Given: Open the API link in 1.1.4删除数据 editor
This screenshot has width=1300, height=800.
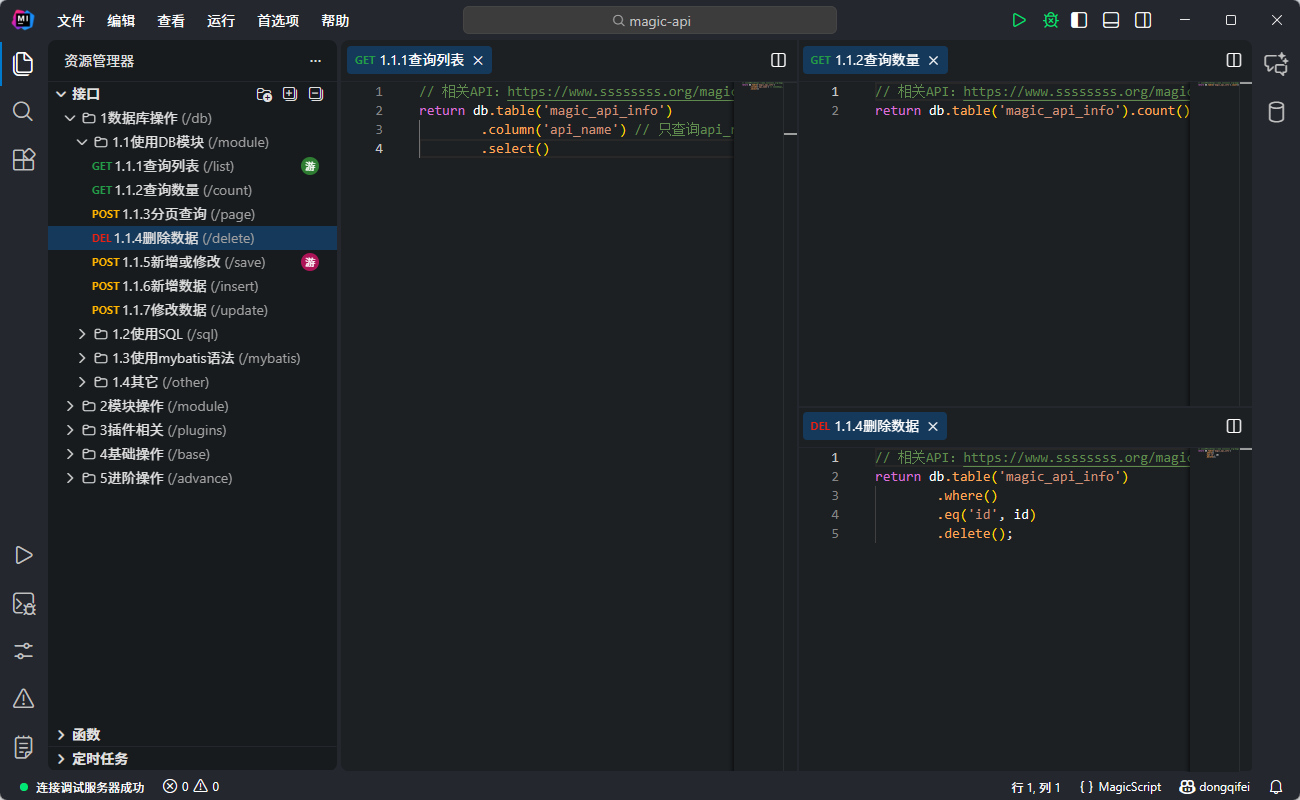Looking at the screenshot, I should tap(1076, 457).
